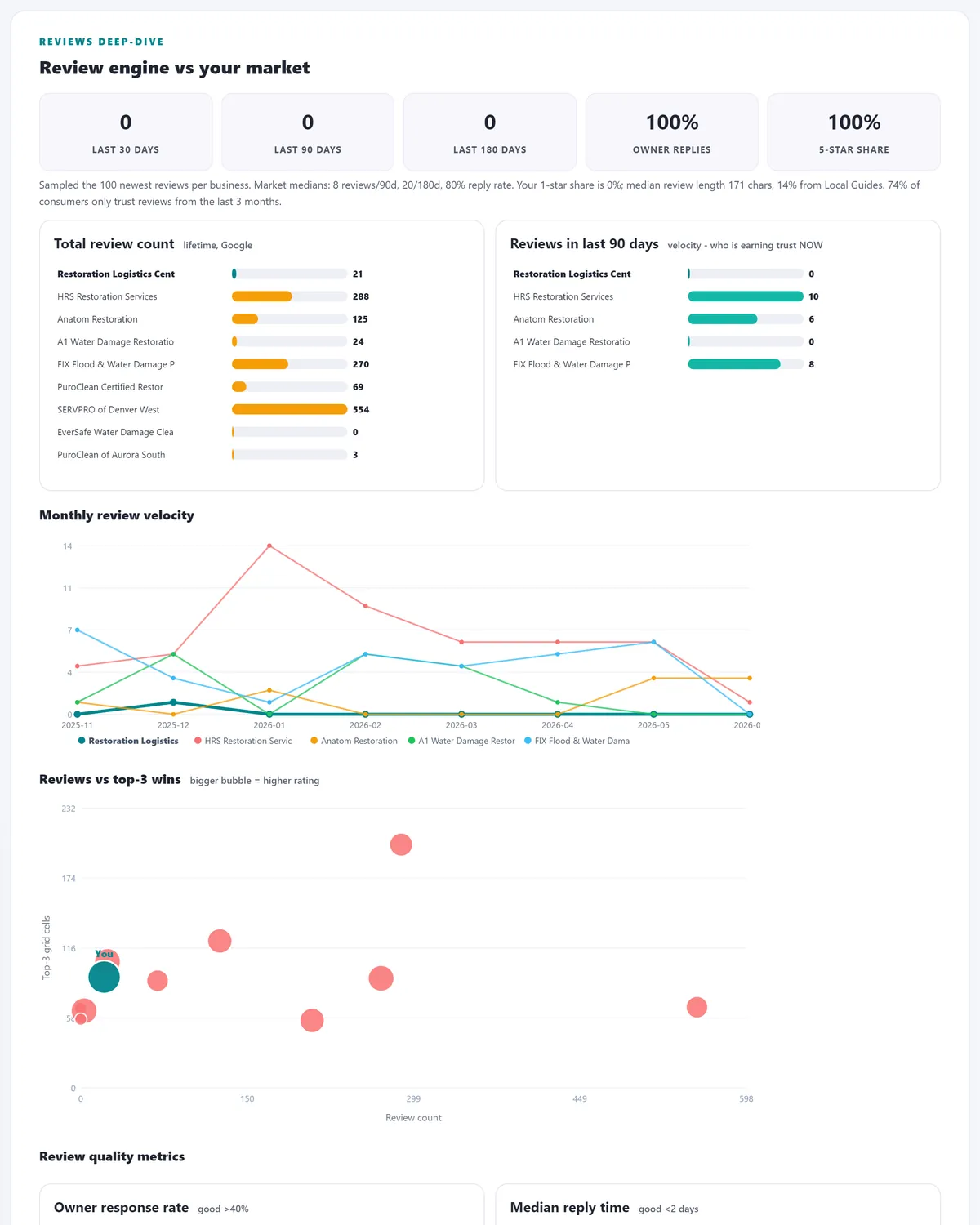This screenshot has height=1225, width=980.
Task: Toggle Restoration Logistics in velocity chart legend
Action: pyautogui.click(x=128, y=741)
